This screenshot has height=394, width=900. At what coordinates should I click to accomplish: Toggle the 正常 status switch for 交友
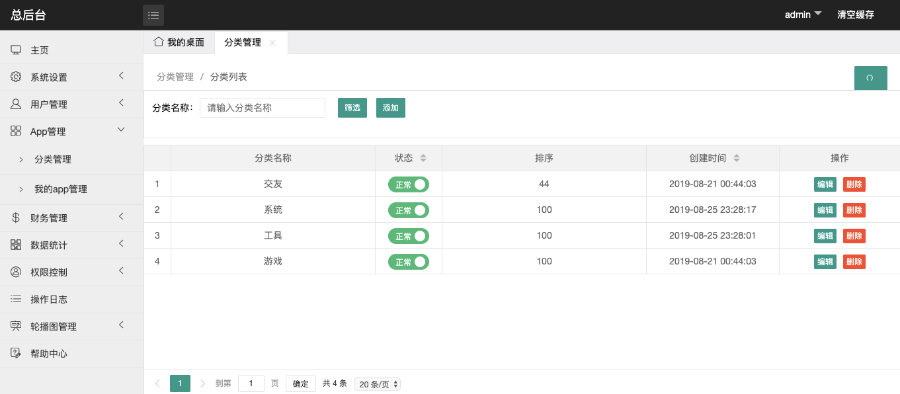[409, 184]
